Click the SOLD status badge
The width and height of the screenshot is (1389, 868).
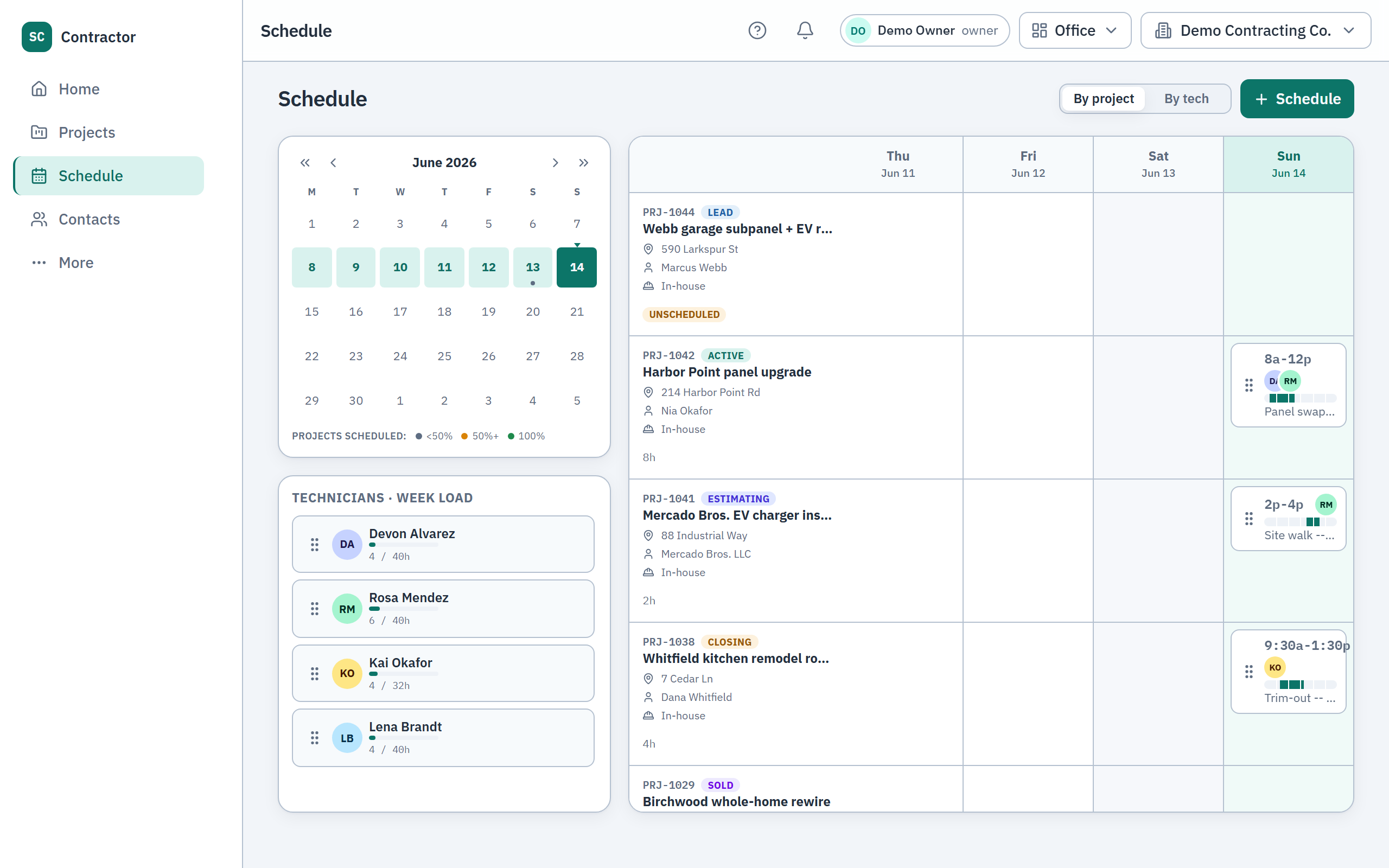click(721, 786)
